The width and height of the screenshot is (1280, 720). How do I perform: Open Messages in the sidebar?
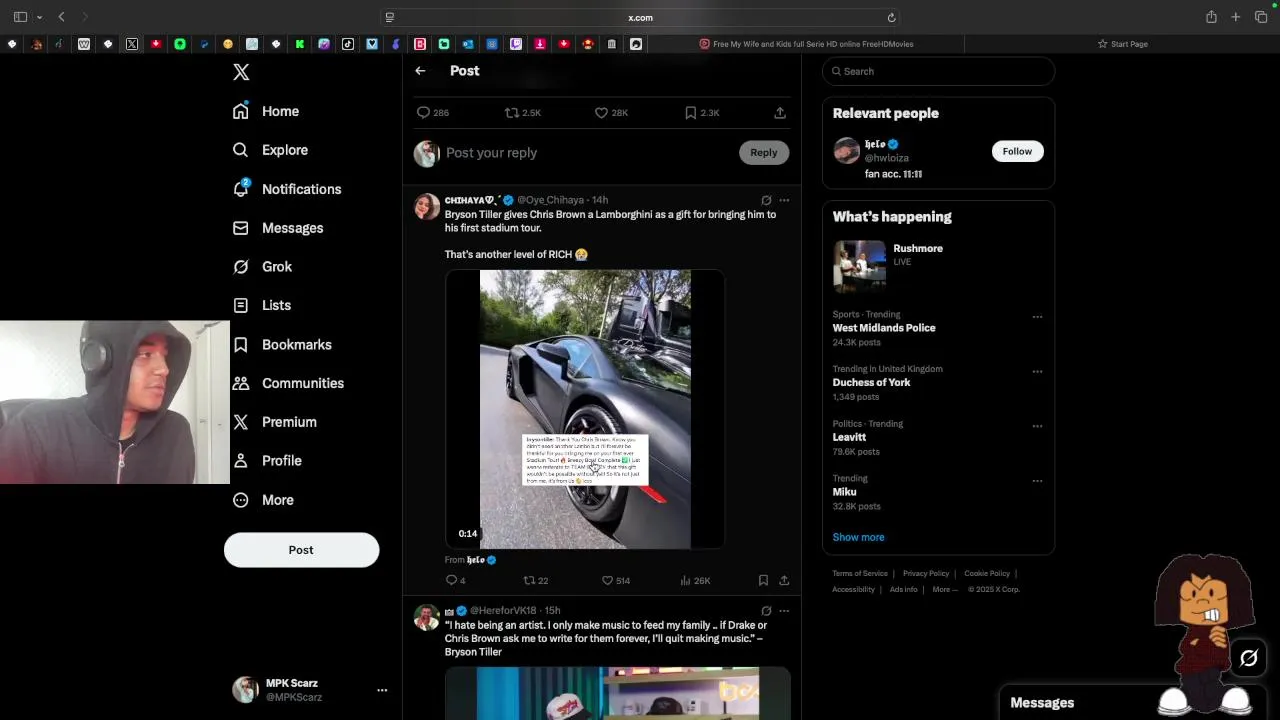(278, 228)
